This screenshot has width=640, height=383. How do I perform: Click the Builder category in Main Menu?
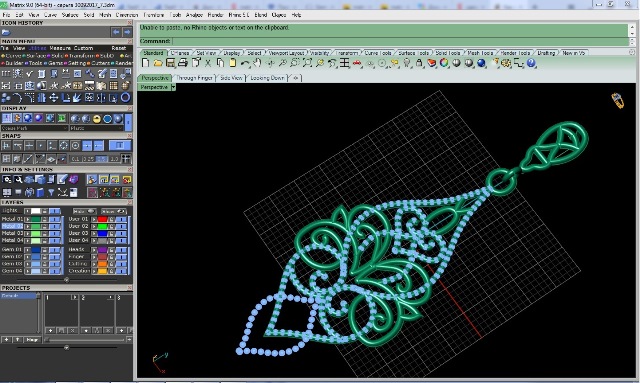pyautogui.click(x=12, y=63)
